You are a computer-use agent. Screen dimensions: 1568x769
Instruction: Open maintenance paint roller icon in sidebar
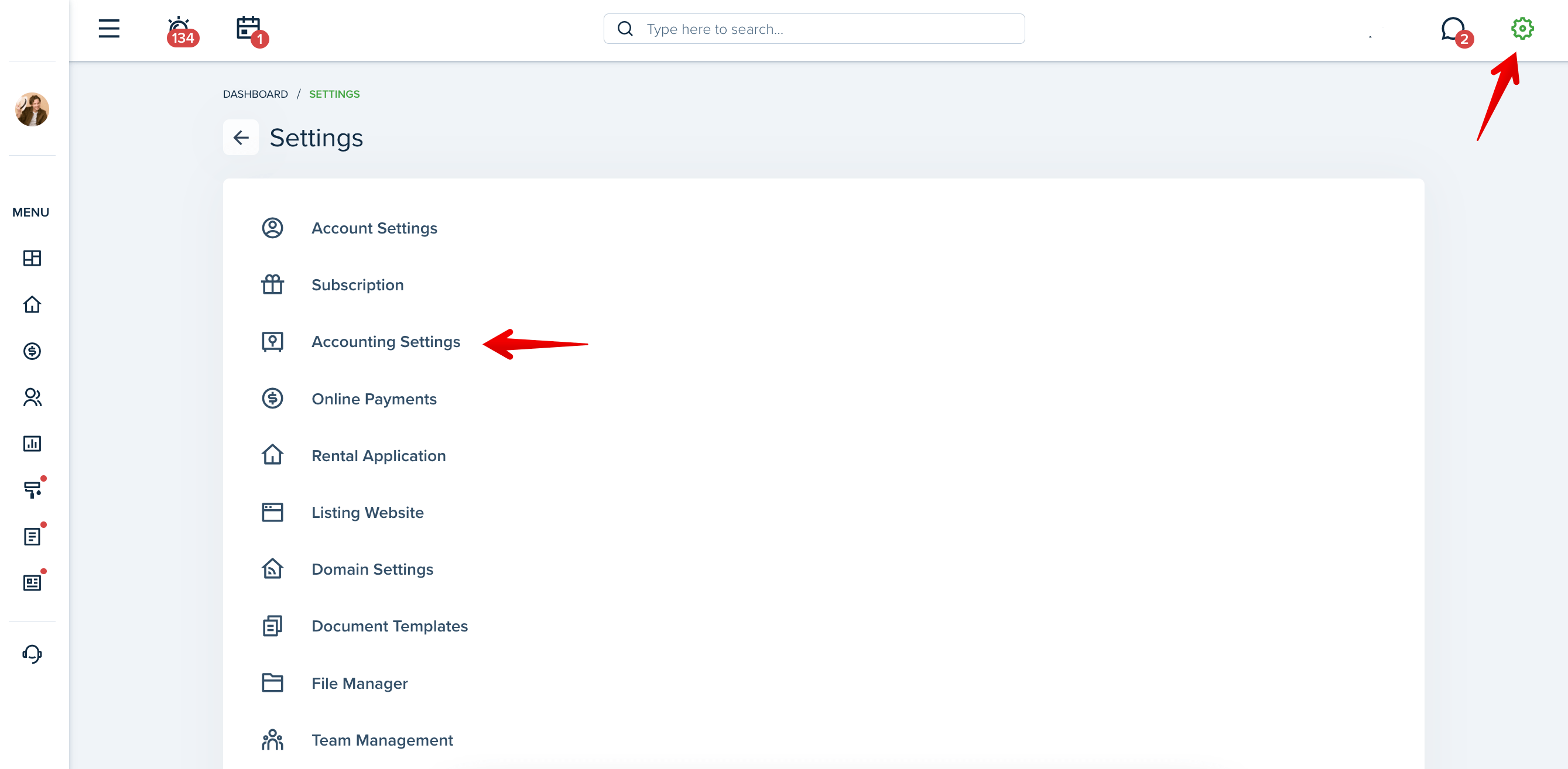point(33,489)
